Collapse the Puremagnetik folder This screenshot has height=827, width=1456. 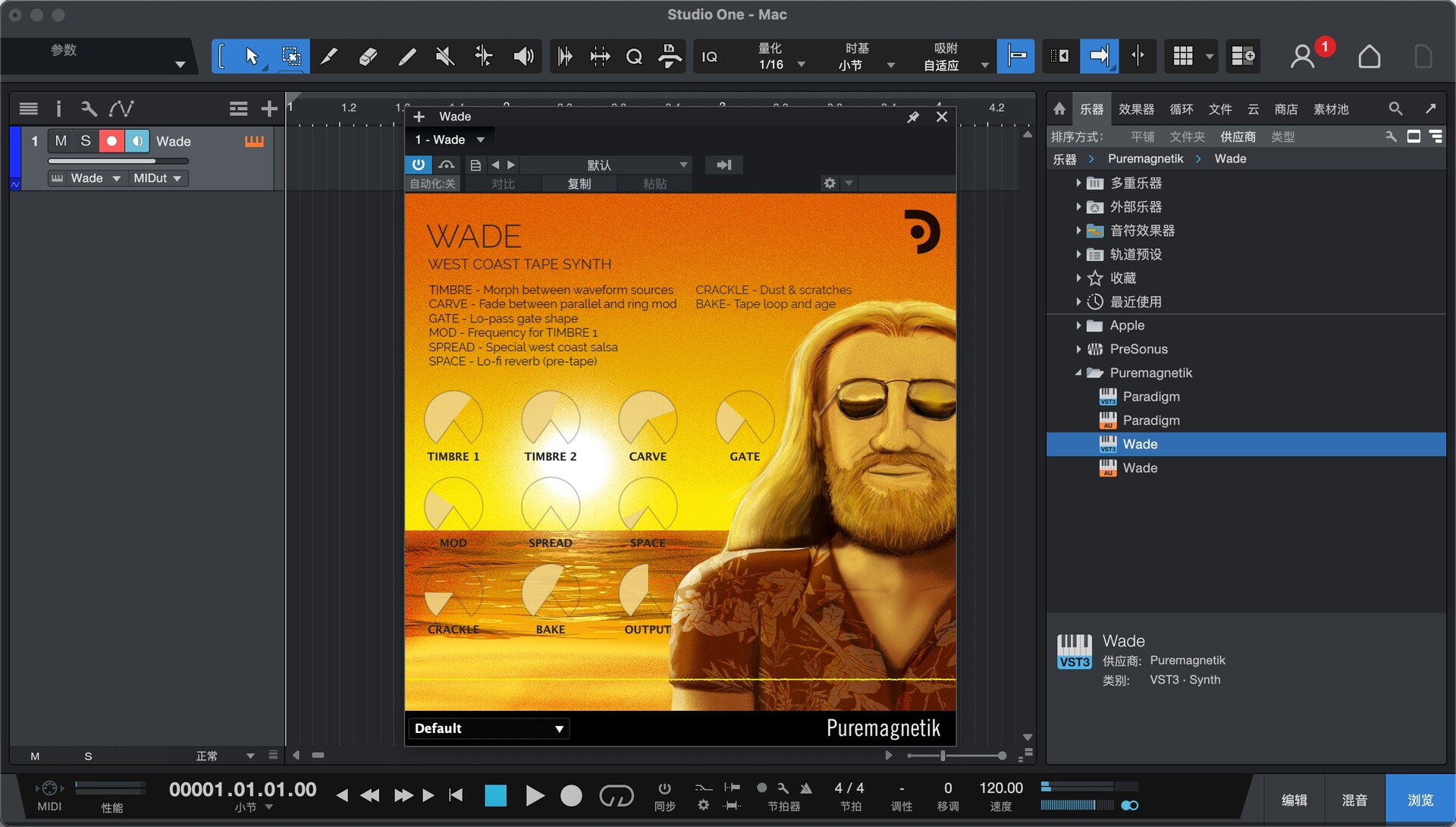1078,373
